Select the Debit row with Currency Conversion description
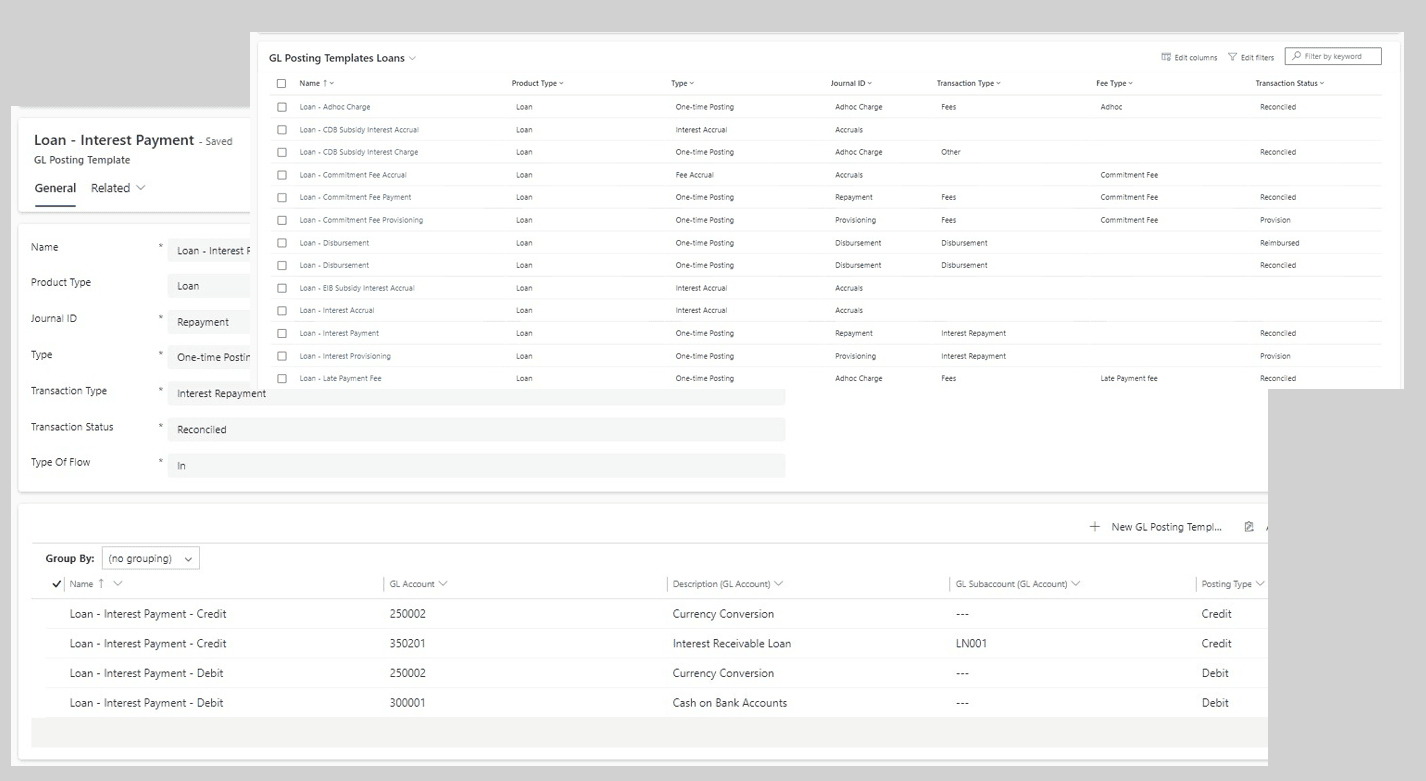1426x781 pixels. [x=649, y=673]
